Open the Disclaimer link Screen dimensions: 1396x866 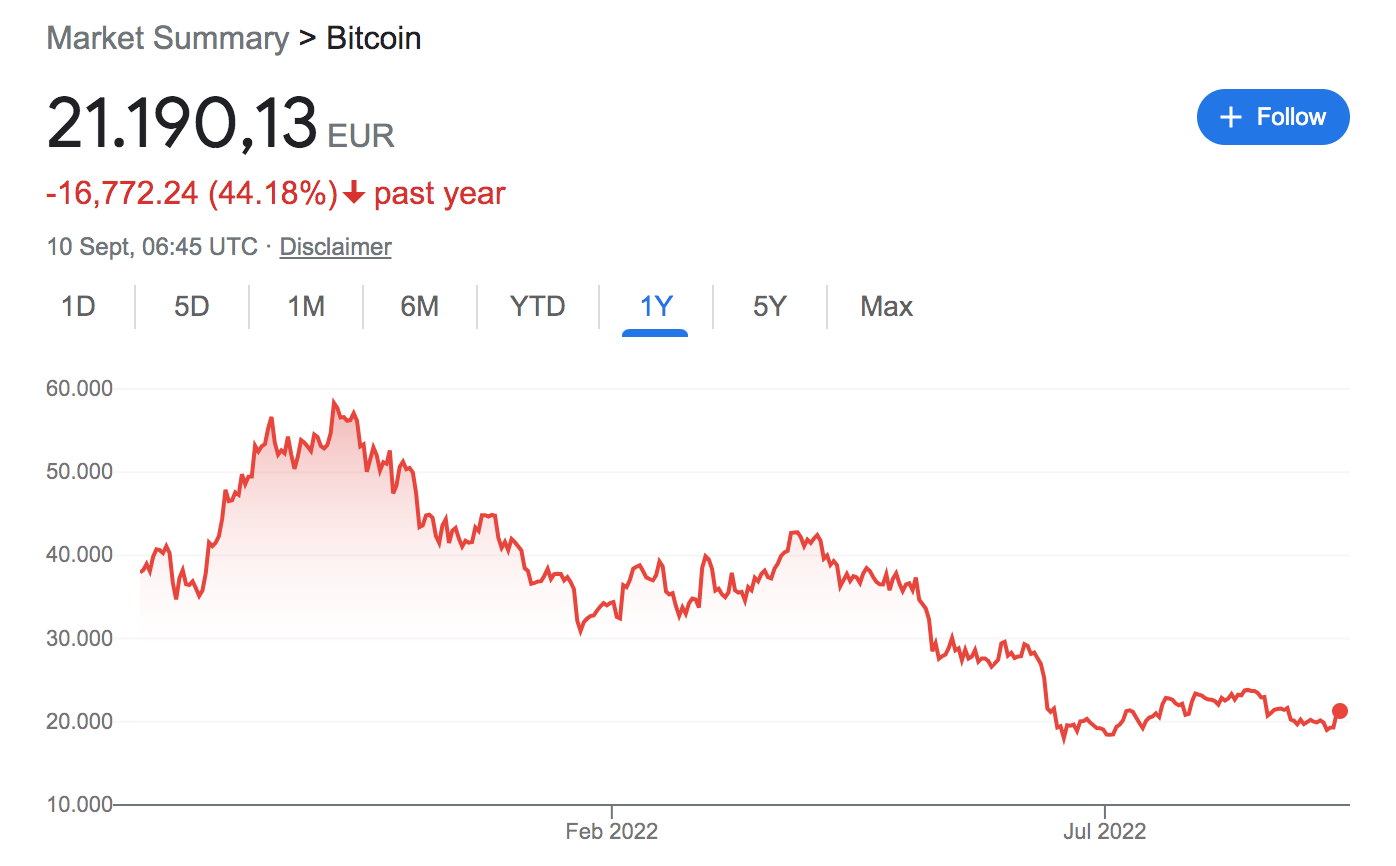[x=335, y=246]
